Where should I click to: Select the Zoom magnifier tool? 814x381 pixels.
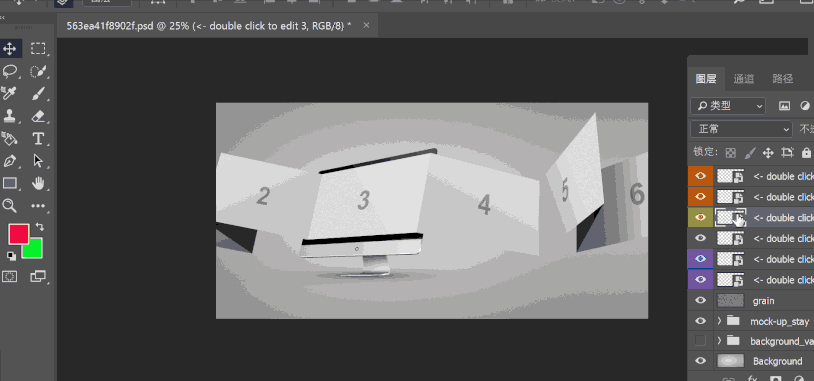pos(9,206)
